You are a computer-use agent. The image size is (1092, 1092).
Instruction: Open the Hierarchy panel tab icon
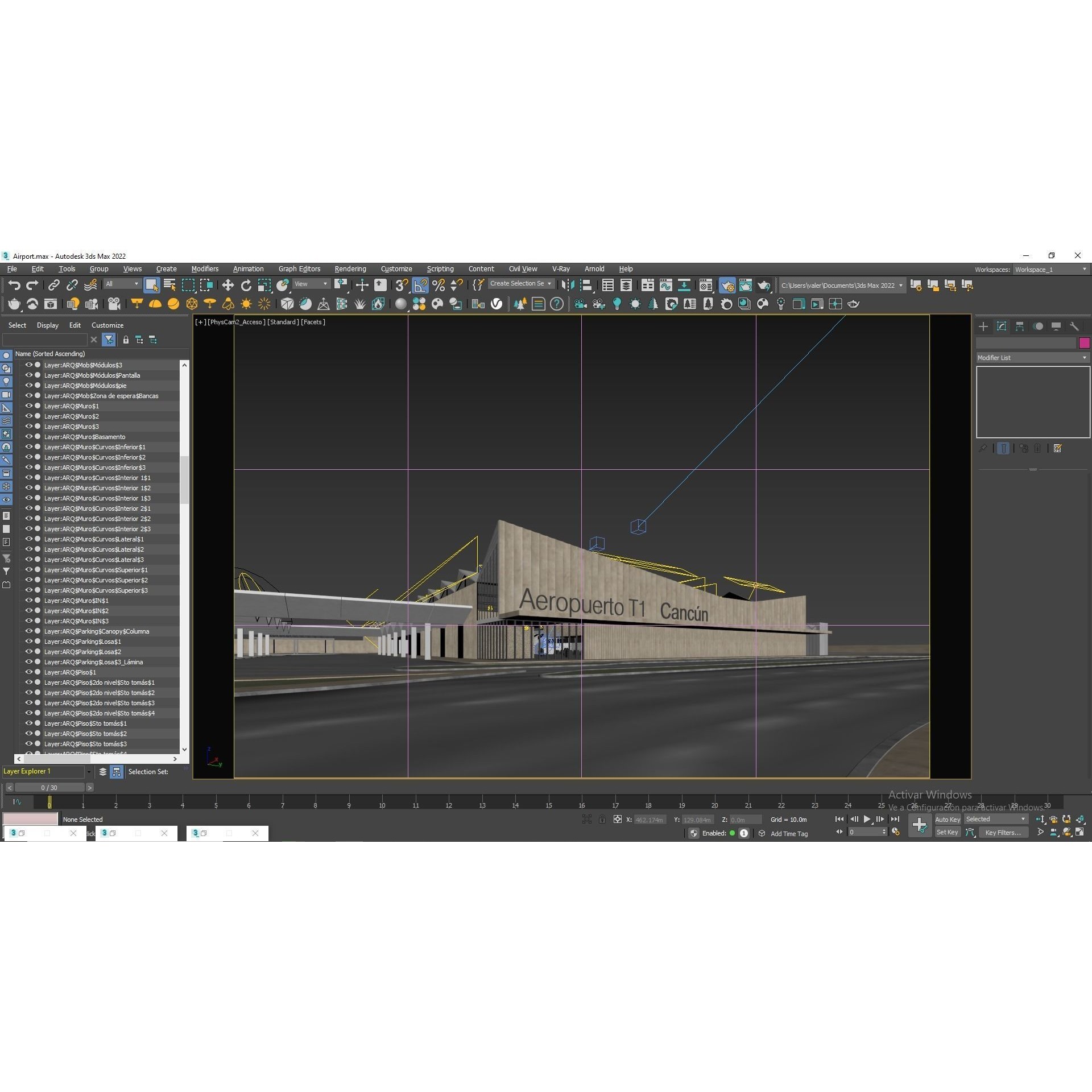point(1020,326)
